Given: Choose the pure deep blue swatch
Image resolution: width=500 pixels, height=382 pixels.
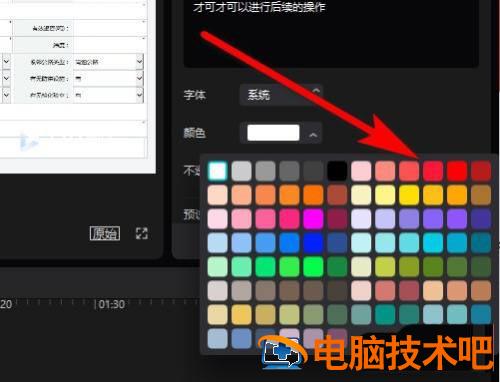Looking at the screenshot, I should click(x=313, y=243).
